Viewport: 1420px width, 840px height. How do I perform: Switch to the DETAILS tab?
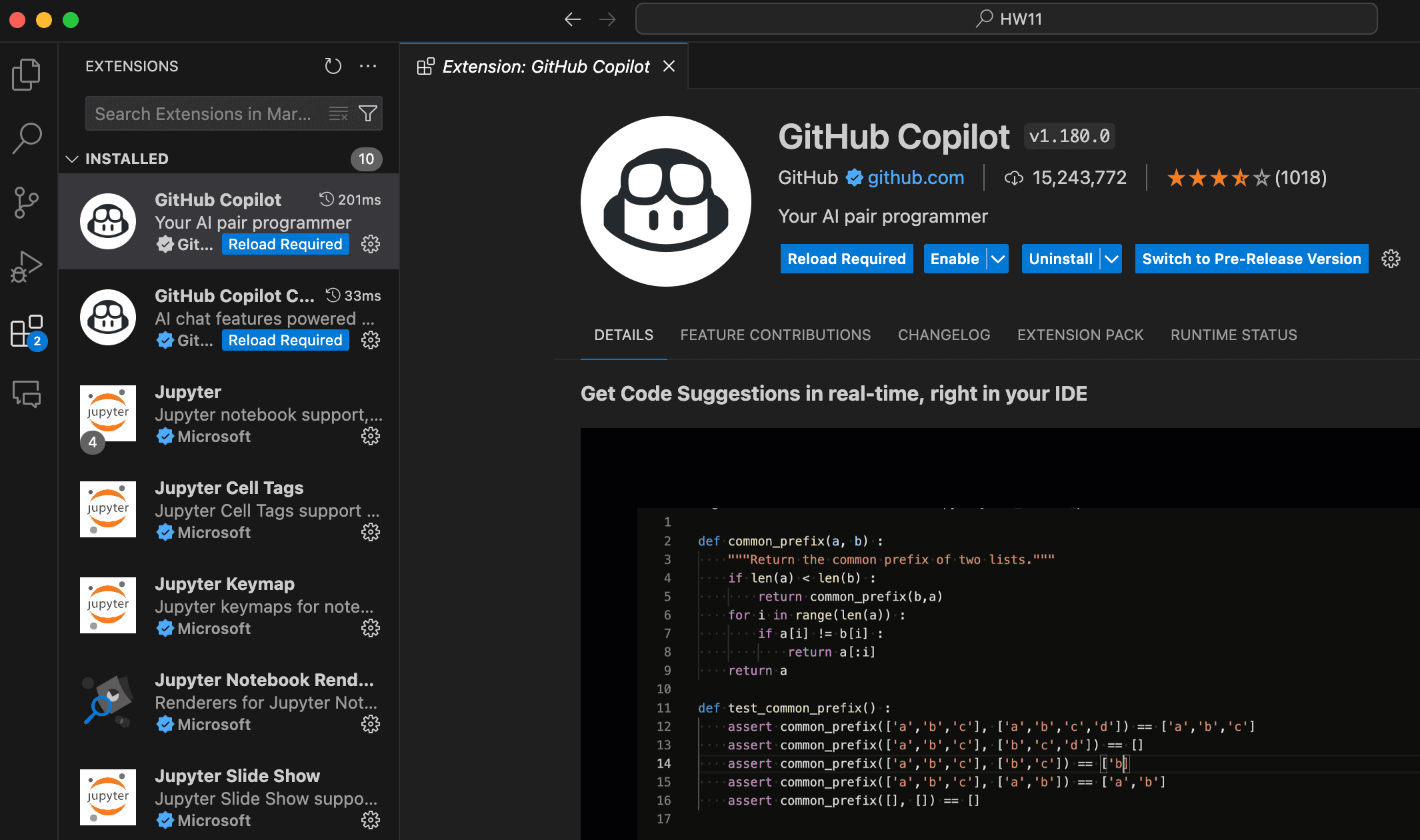coord(623,335)
